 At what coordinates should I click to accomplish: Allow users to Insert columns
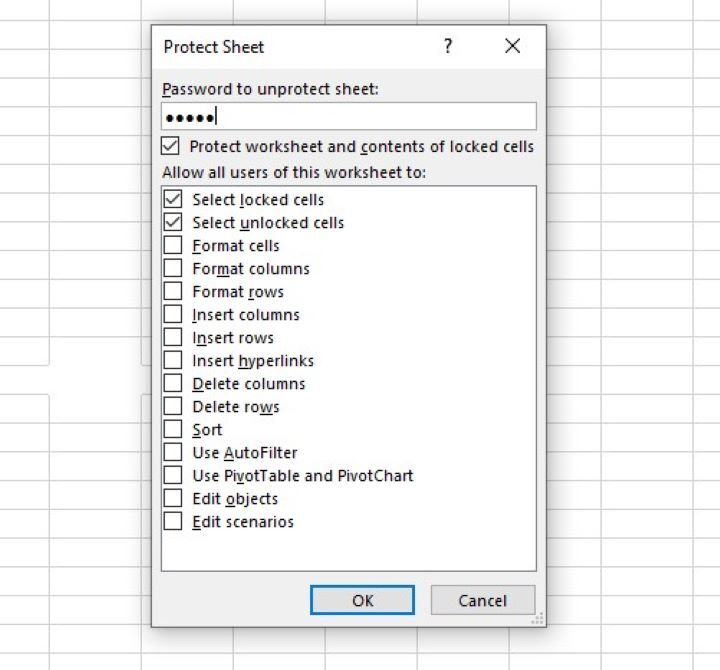pos(173,315)
